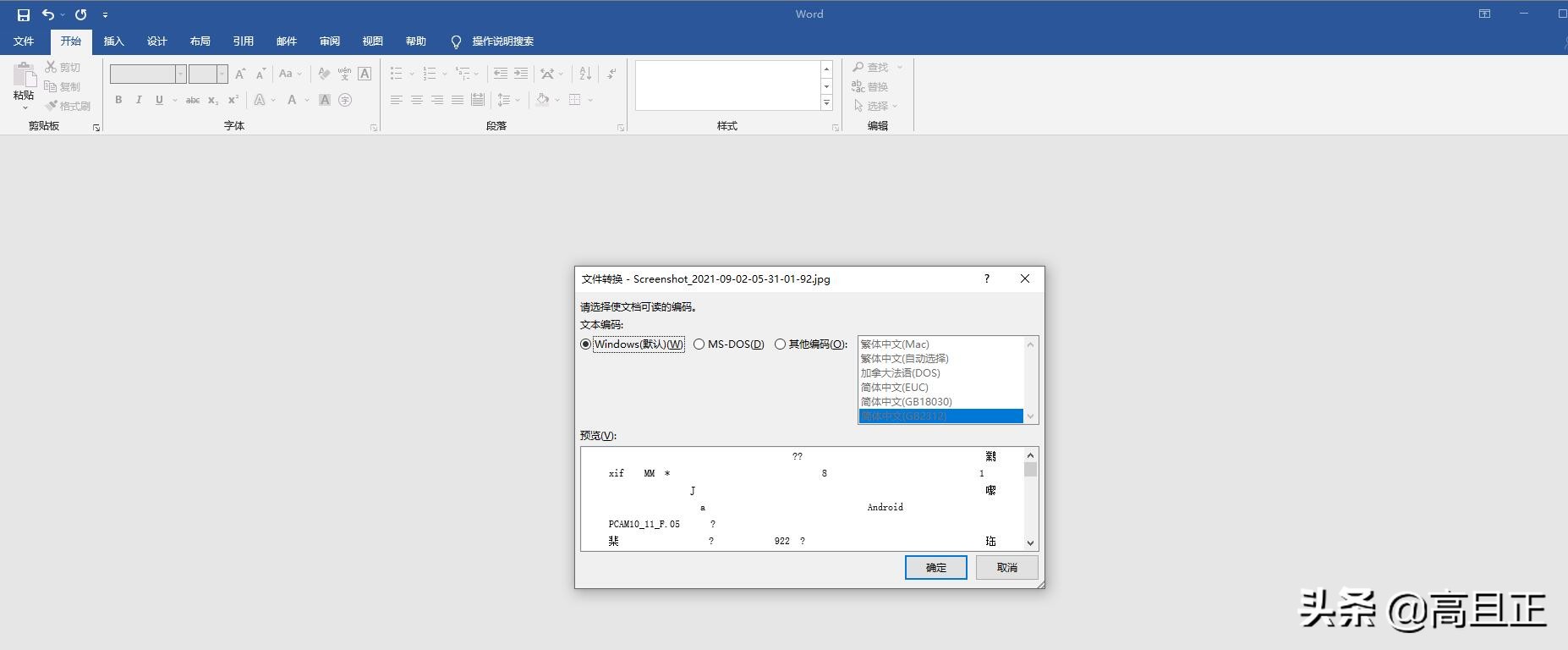Screen dimensions: 1568x650
Task: Click the character border A icon
Action: 365,74
